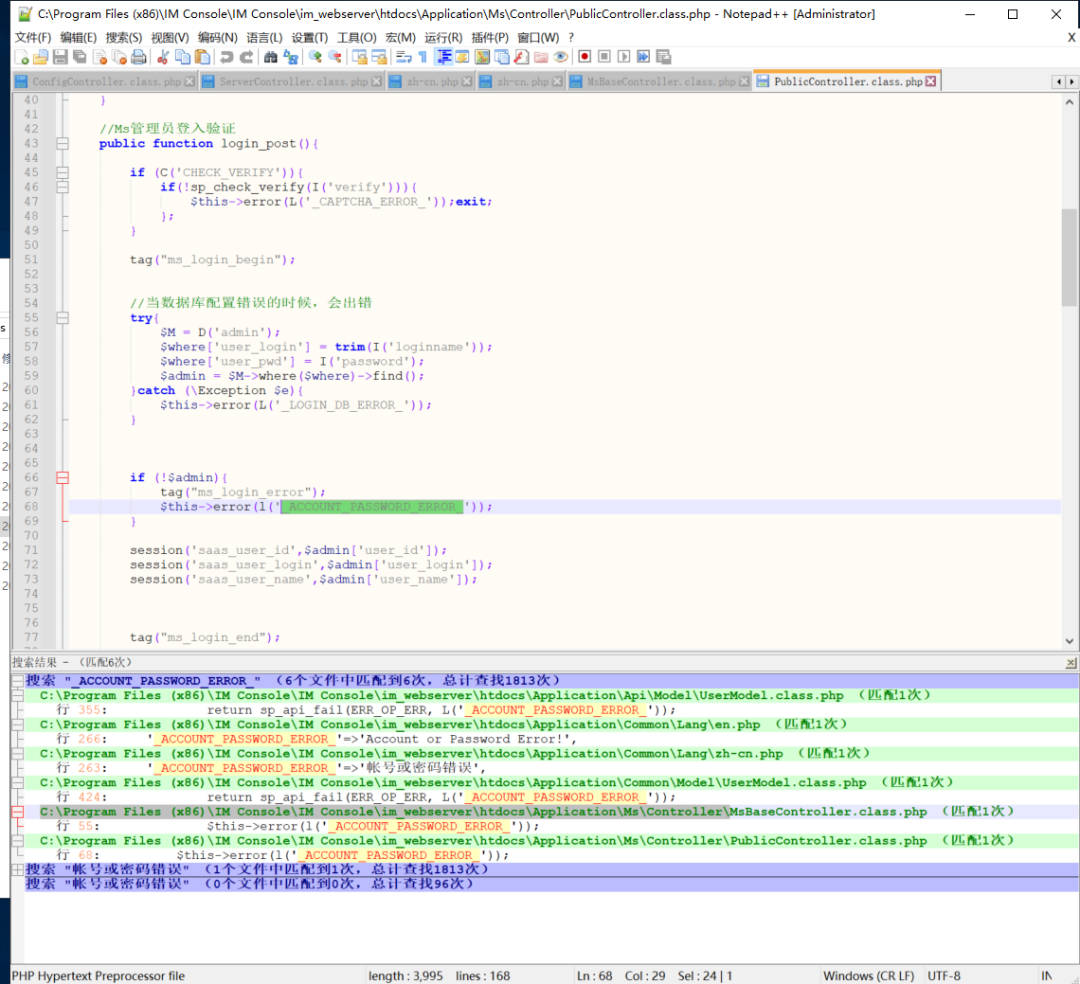
Task: Toggle word wrap in the toolbar
Action: tap(404, 57)
